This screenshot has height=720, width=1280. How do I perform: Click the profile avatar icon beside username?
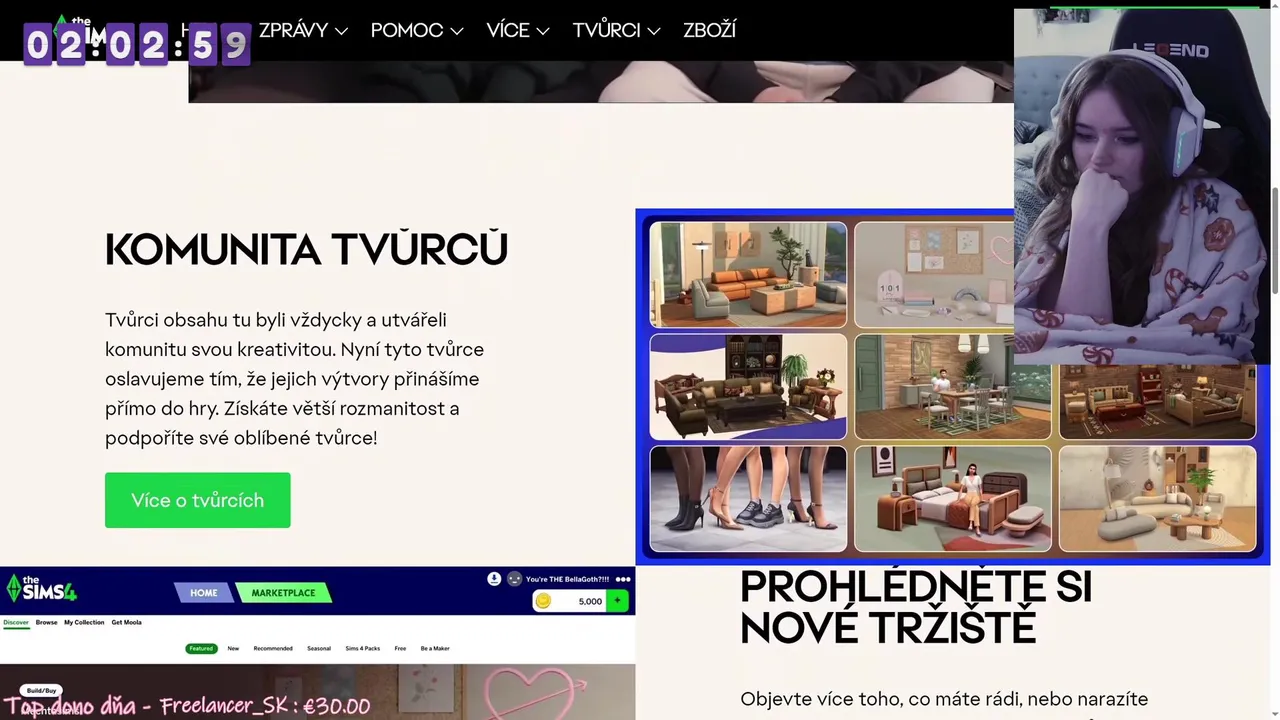coord(514,579)
